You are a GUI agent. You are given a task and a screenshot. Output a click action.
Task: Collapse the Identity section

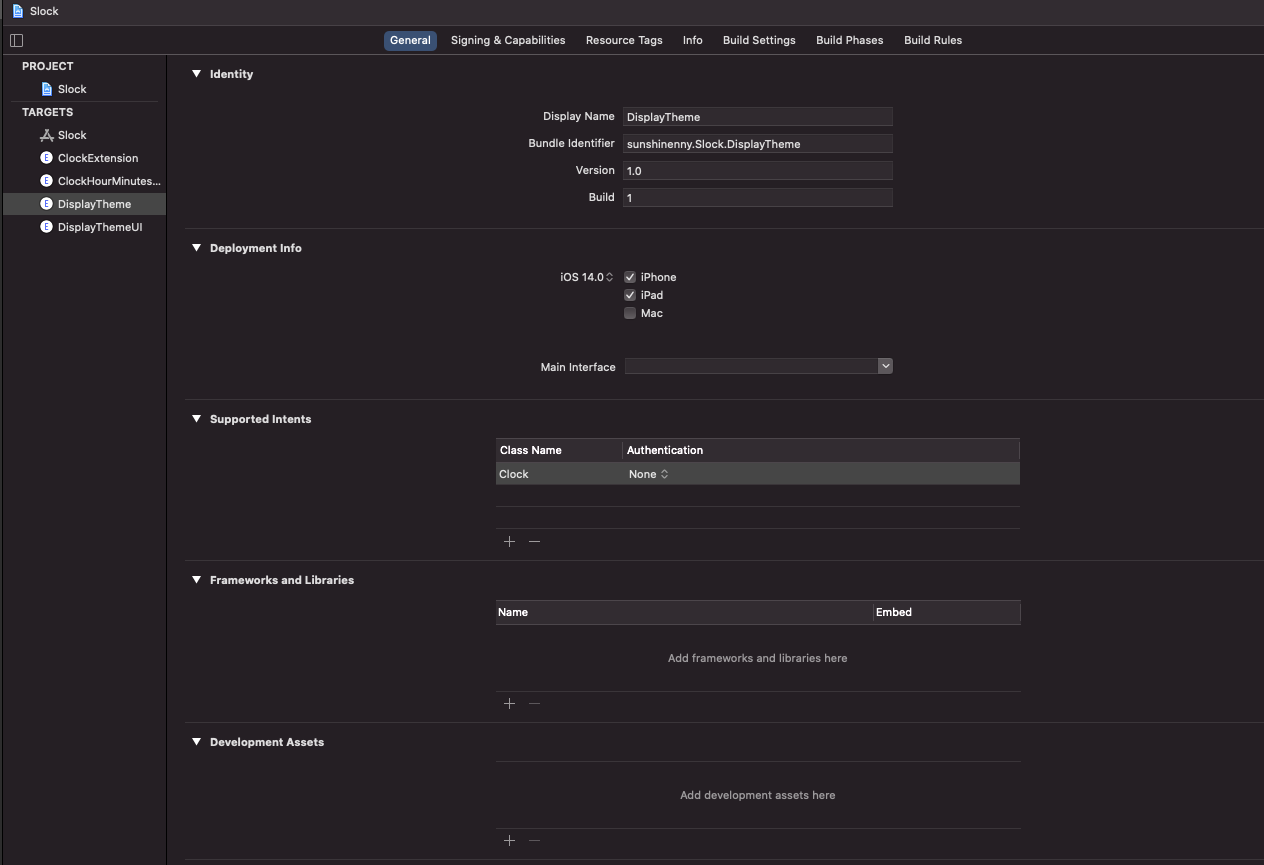coord(196,74)
